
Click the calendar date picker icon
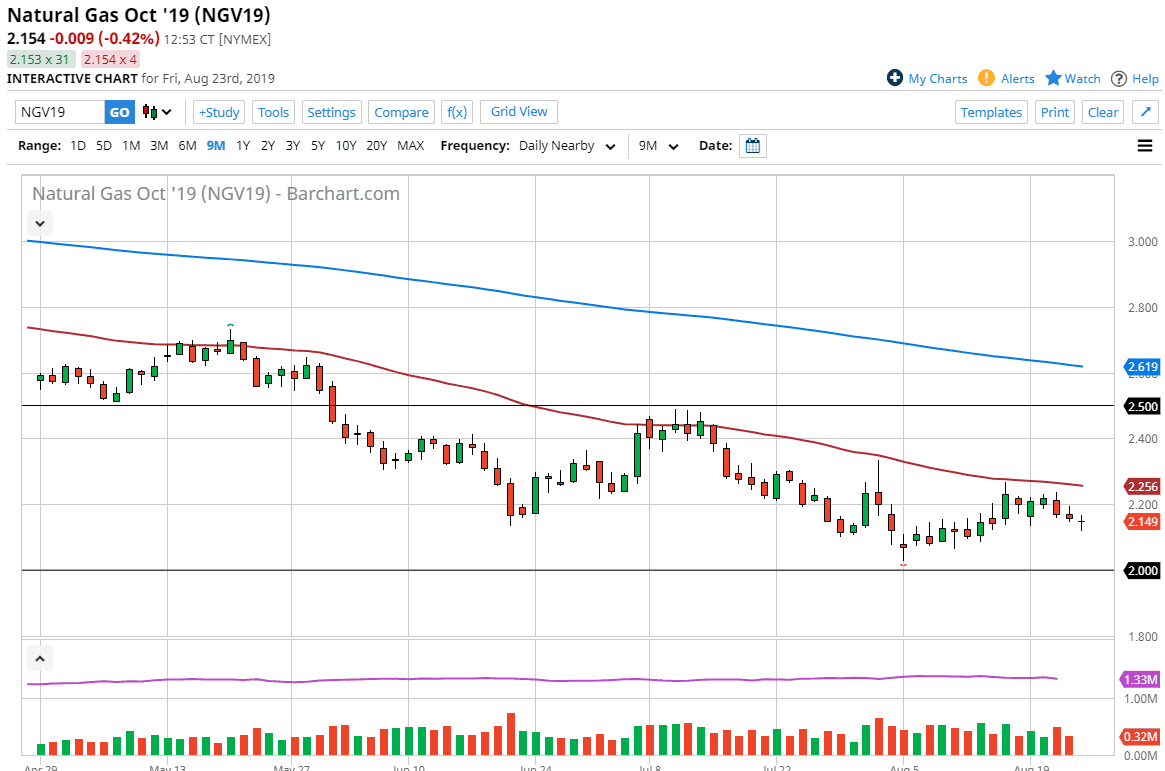[x=753, y=146]
